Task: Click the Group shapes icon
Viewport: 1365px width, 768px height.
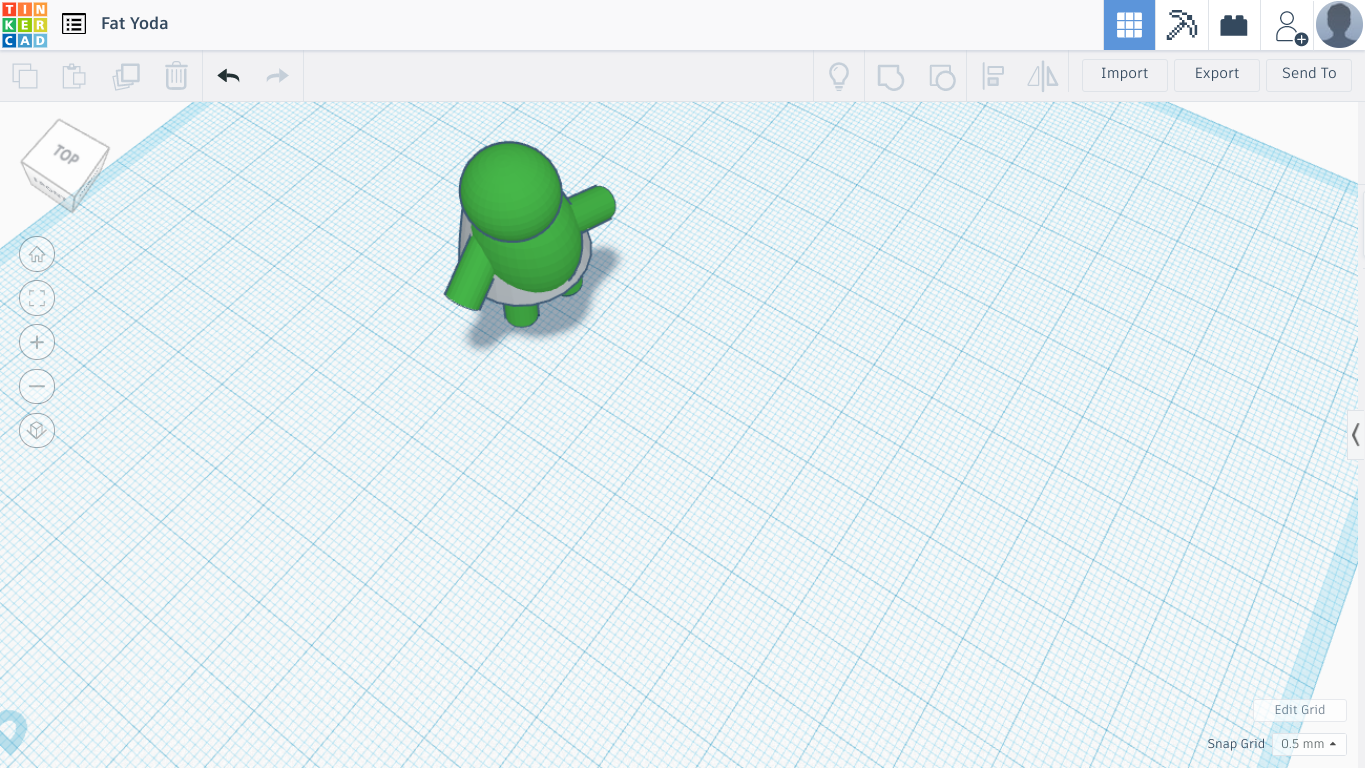Action: tap(890, 76)
